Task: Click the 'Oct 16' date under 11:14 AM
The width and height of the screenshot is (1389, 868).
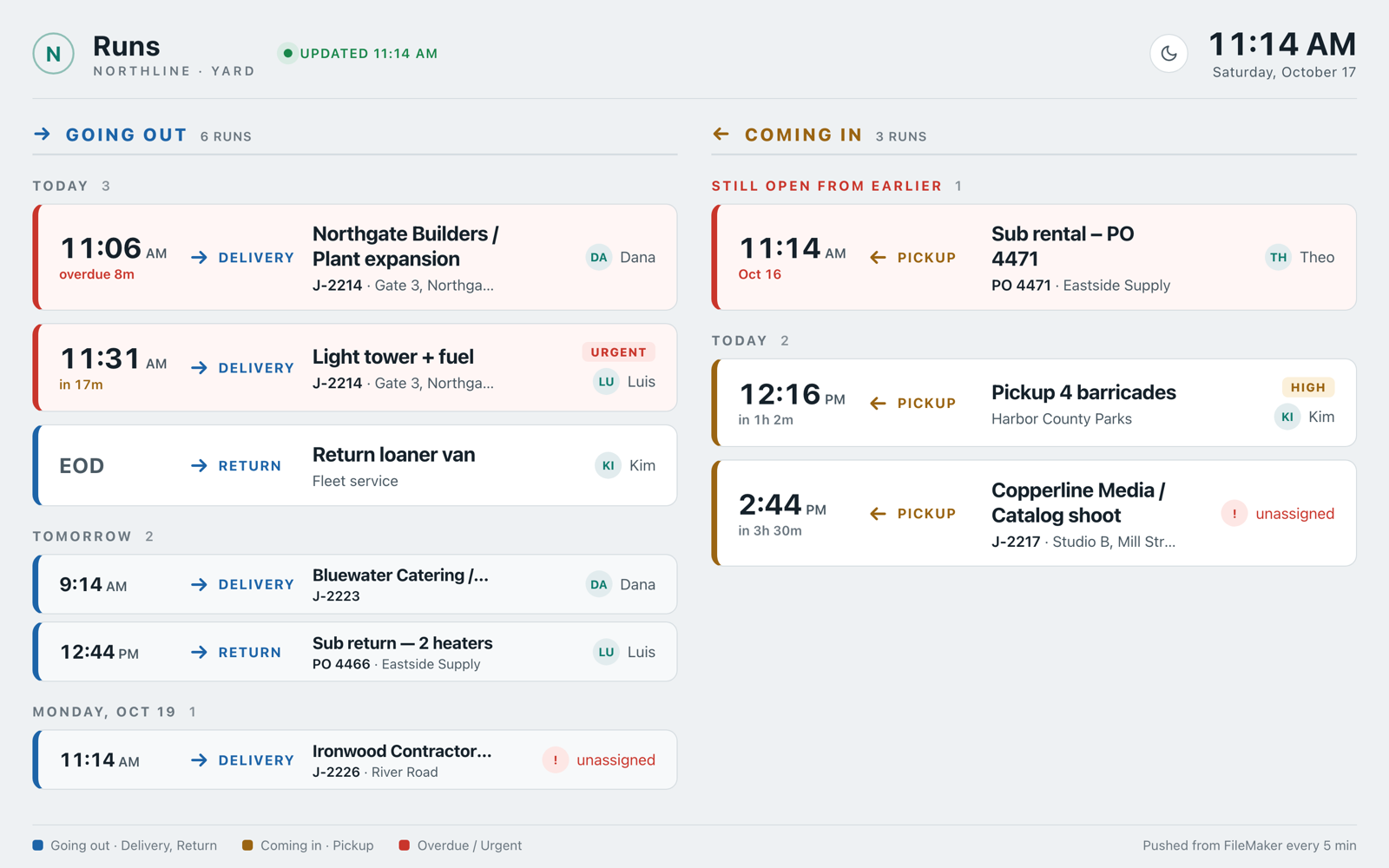Action: (x=760, y=274)
